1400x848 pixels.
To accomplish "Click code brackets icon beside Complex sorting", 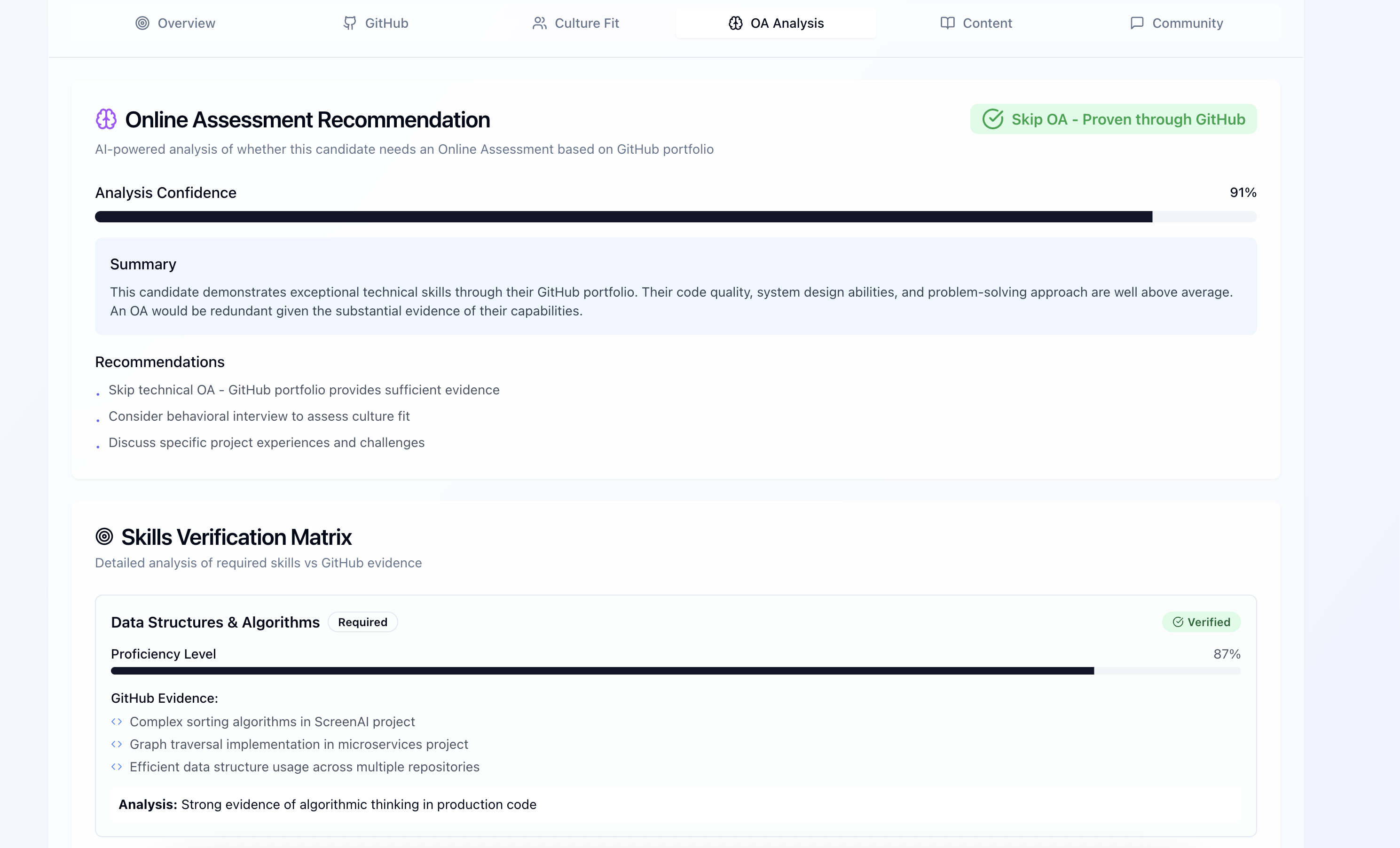I will click(x=117, y=722).
